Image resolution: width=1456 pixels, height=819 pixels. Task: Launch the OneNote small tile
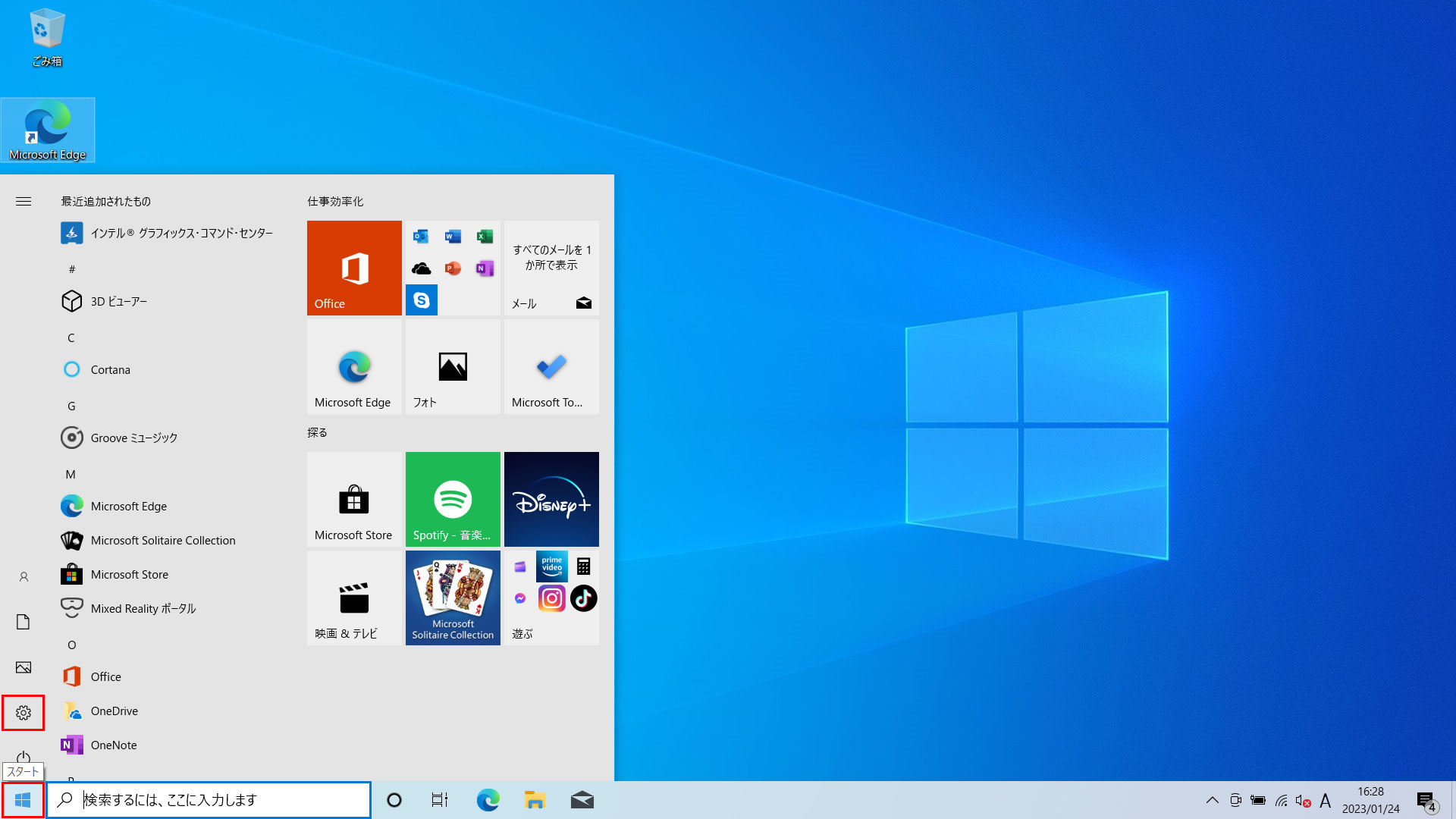tap(485, 268)
